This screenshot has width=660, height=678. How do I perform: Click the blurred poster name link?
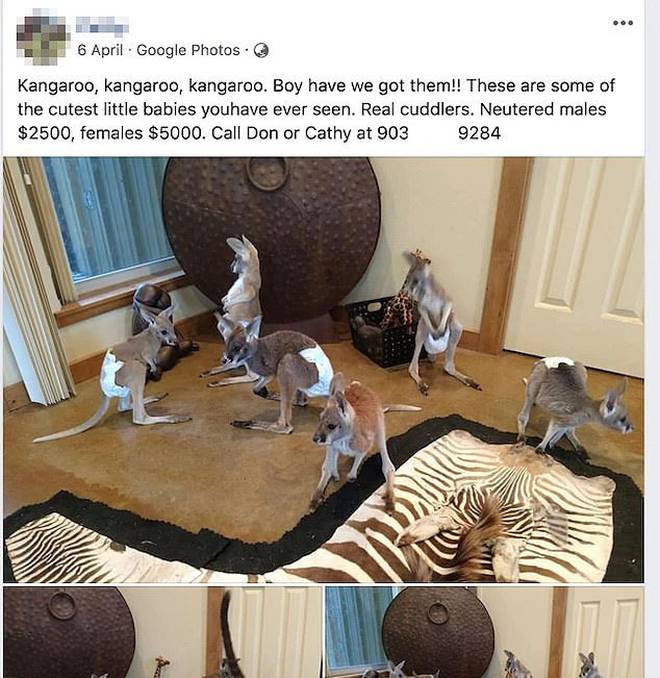(102, 25)
